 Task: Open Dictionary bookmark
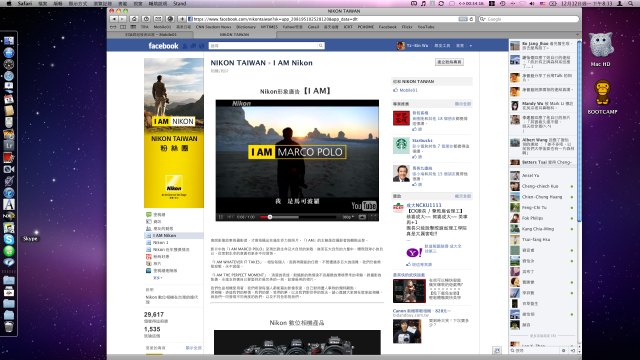(246, 27)
